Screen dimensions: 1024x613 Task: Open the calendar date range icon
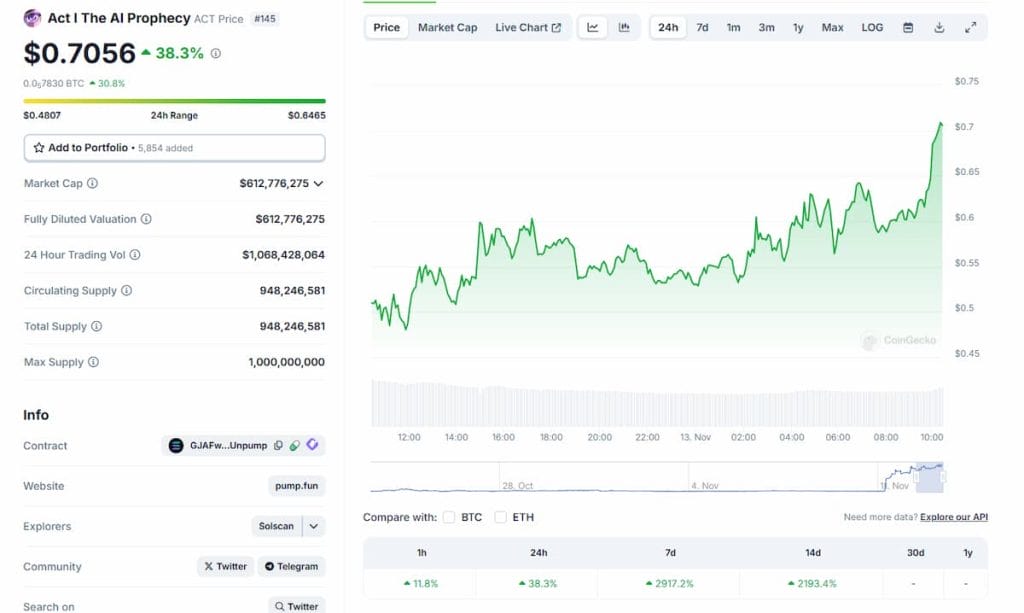908,27
